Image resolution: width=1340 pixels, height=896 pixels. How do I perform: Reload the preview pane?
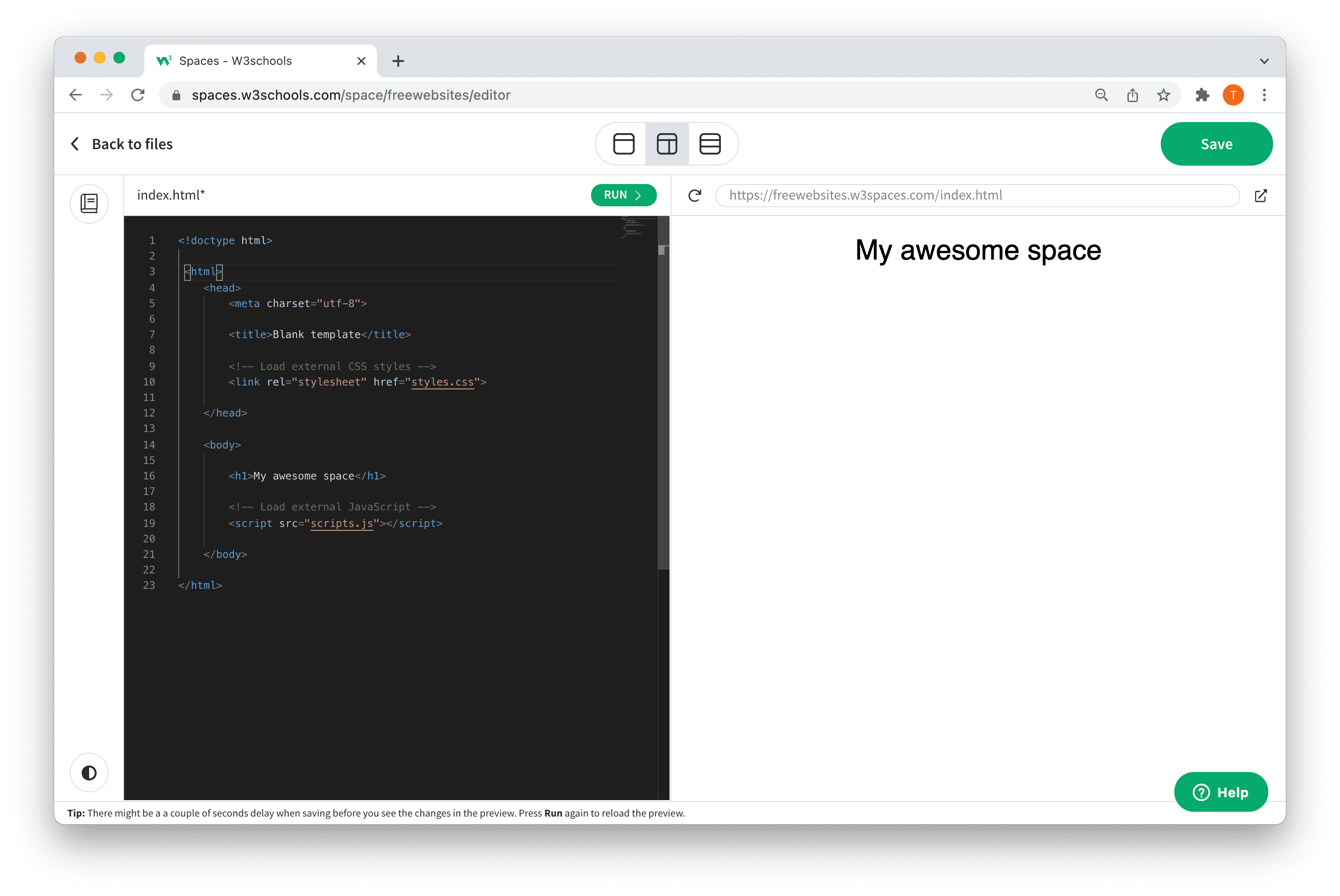[694, 196]
